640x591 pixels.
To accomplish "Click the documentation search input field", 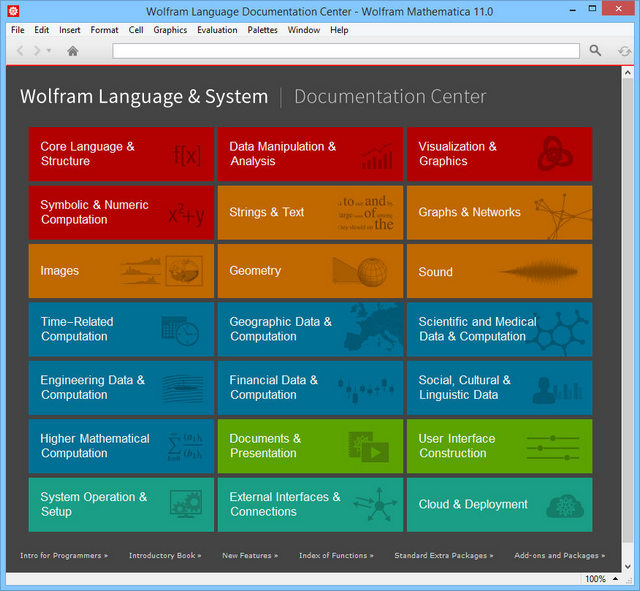I will tap(345, 51).
